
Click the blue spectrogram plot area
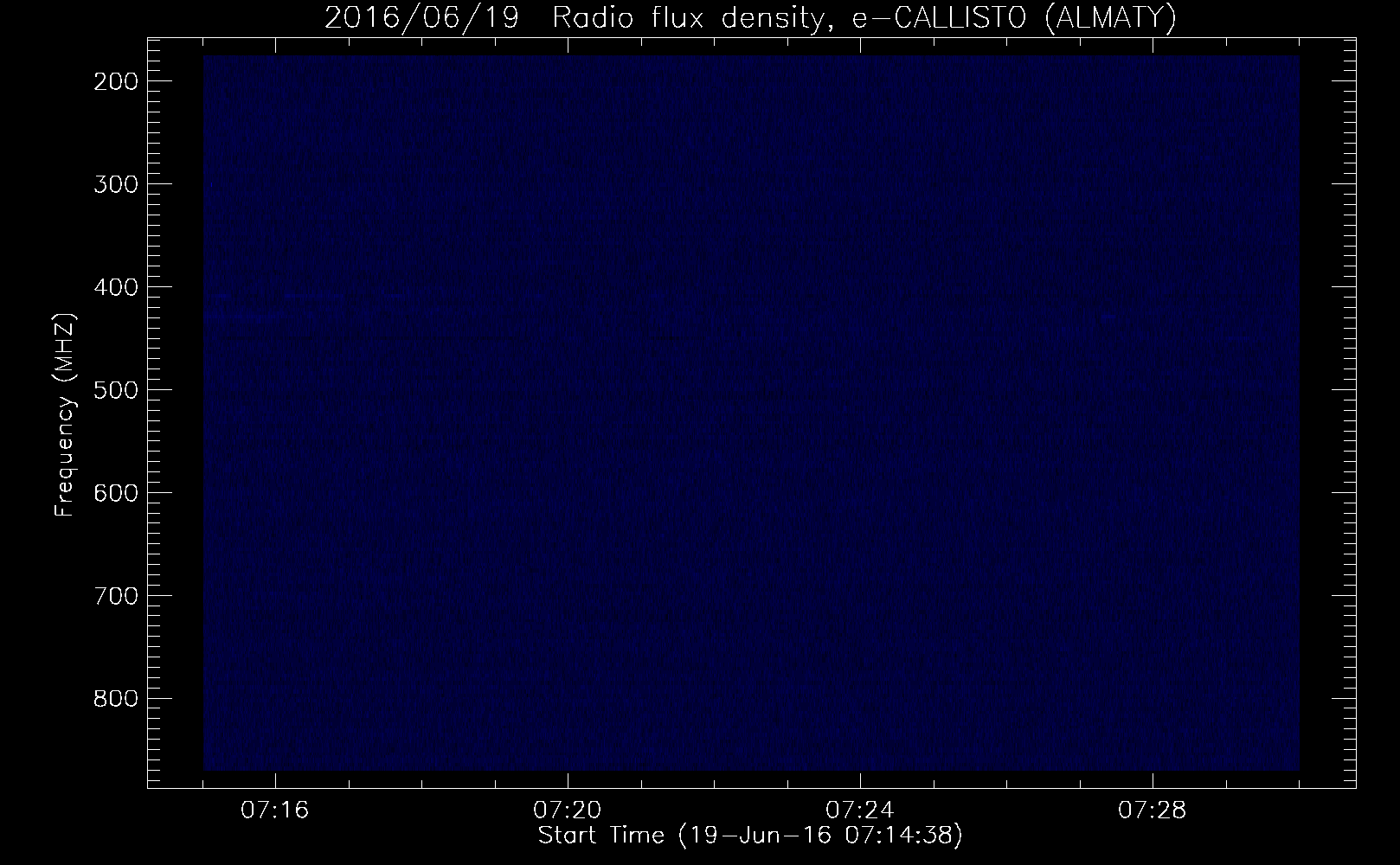click(x=751, y=413)
